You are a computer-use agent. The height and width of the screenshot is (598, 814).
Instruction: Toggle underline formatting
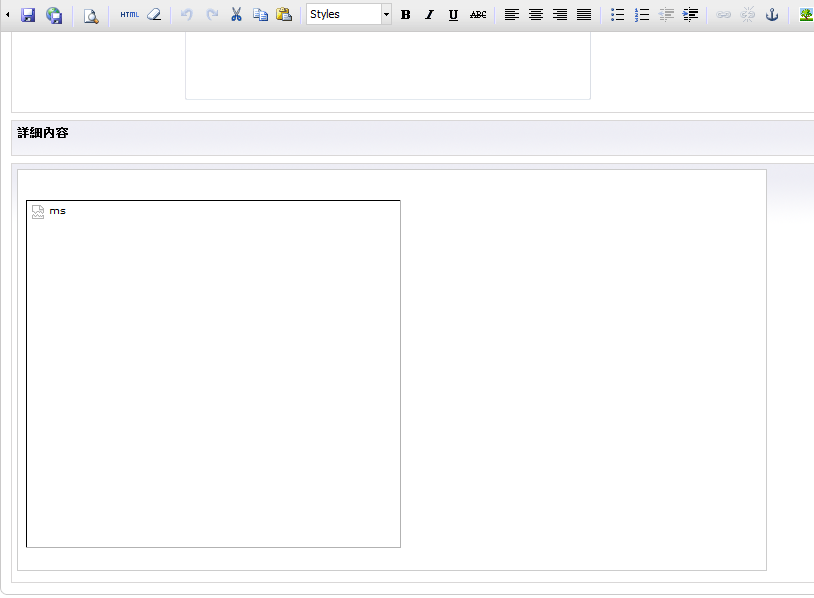pos(453,15)
